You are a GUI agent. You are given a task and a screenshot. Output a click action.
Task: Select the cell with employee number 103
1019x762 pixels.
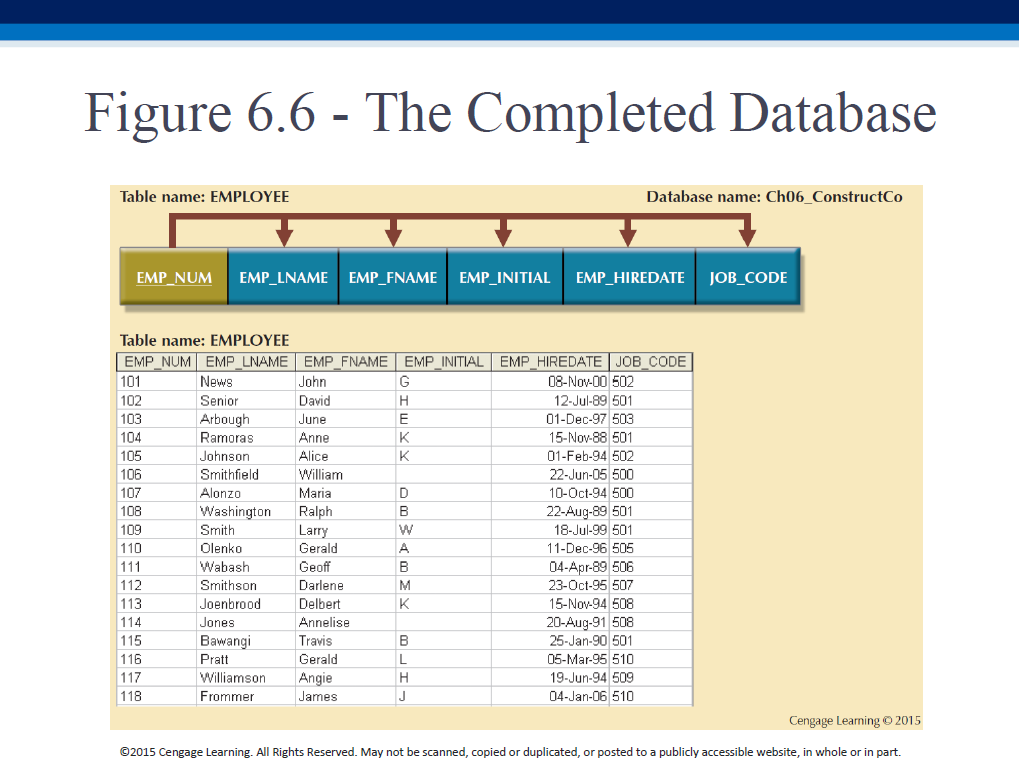pos(157,418)
